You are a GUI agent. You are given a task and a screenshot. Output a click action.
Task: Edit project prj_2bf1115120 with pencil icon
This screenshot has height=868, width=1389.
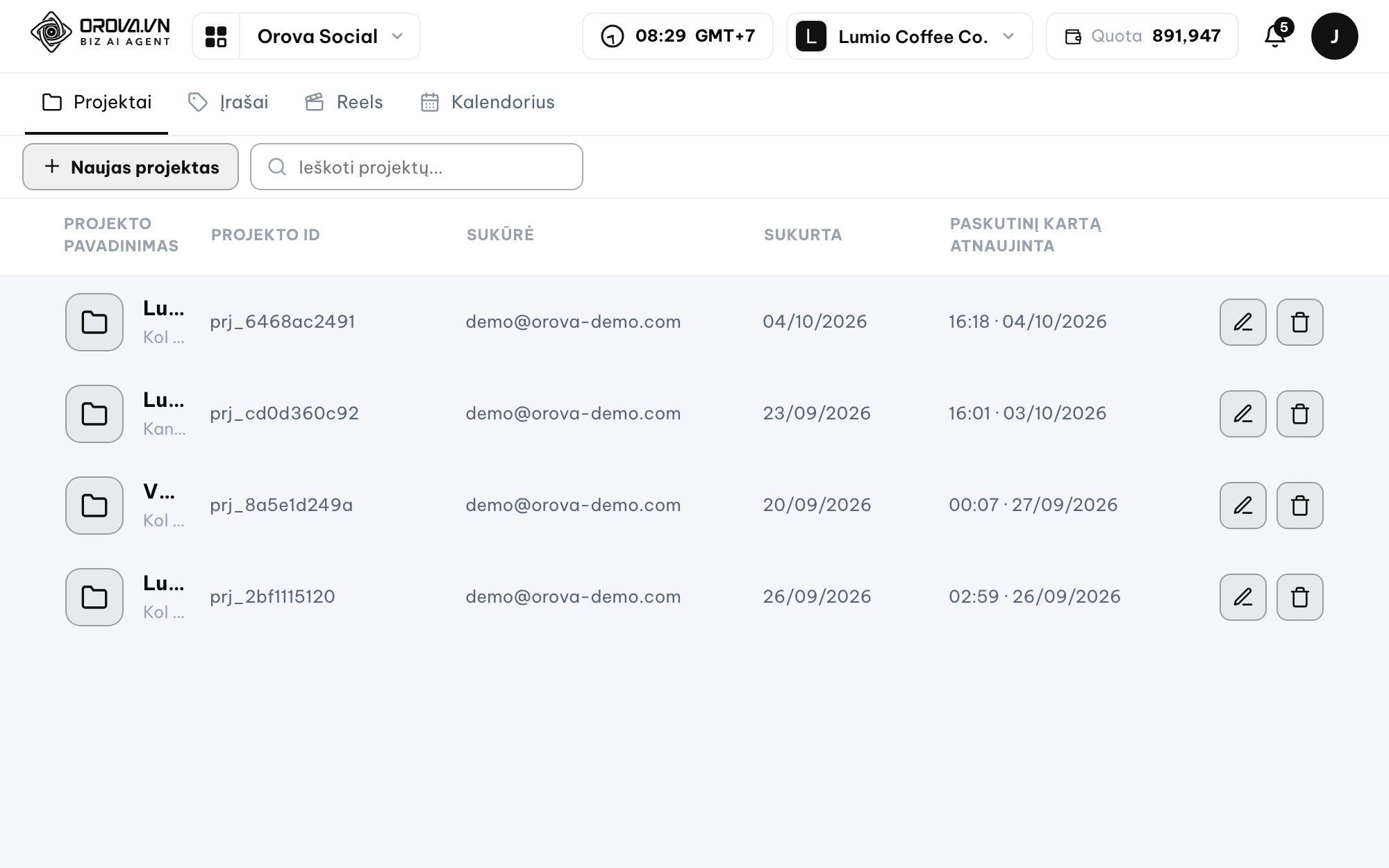1243,597
